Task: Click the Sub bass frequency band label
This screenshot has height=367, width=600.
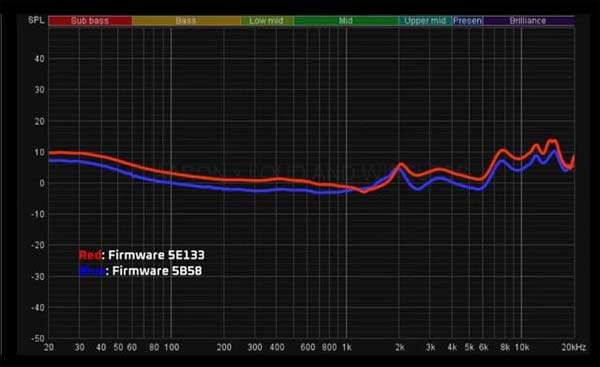Action: (x=90, y=21)
